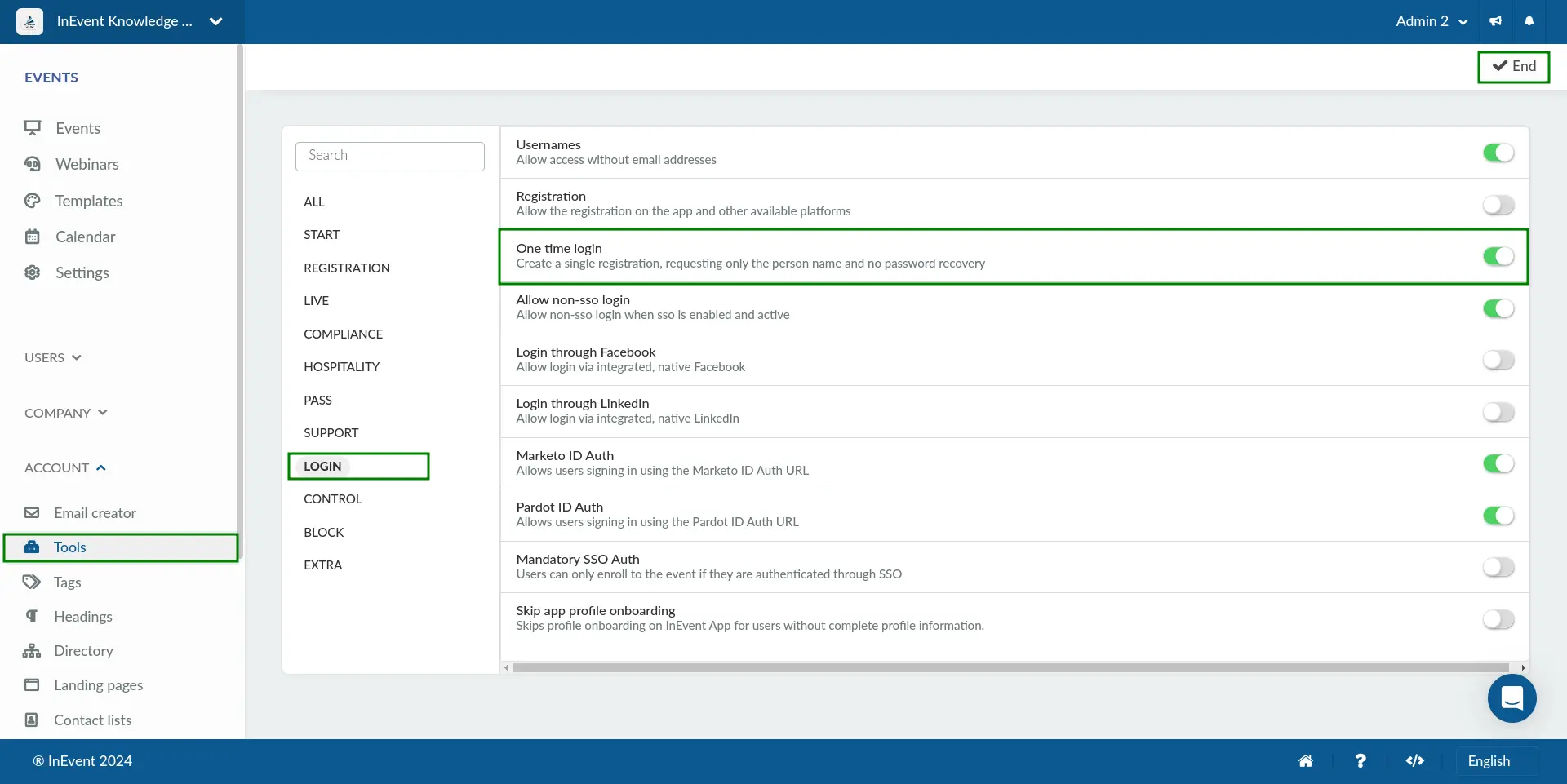Click the Headings paragraph icon

[32, 617]
